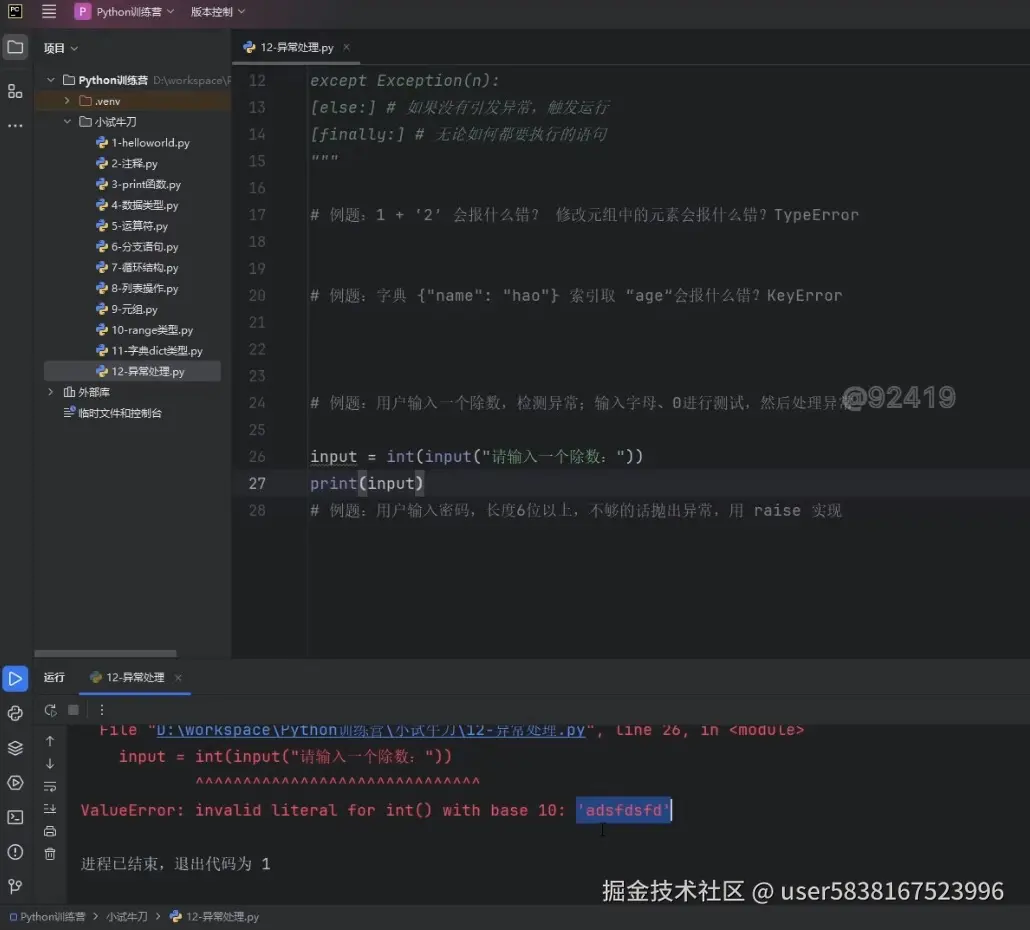Click the print console output icon
The width and height of the screenshot is (1030, 930).
click(50, 831)
